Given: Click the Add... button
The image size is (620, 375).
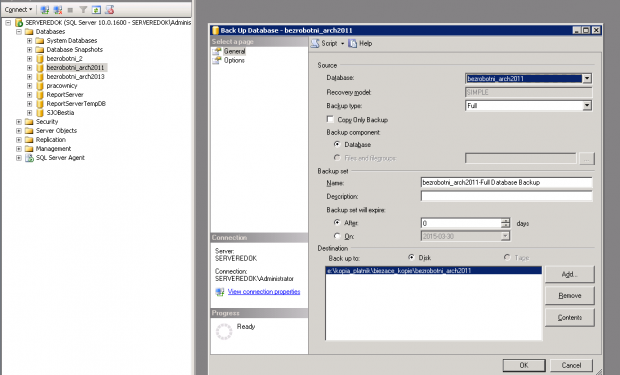Looking at the screenshot, I should click(569, 274).
